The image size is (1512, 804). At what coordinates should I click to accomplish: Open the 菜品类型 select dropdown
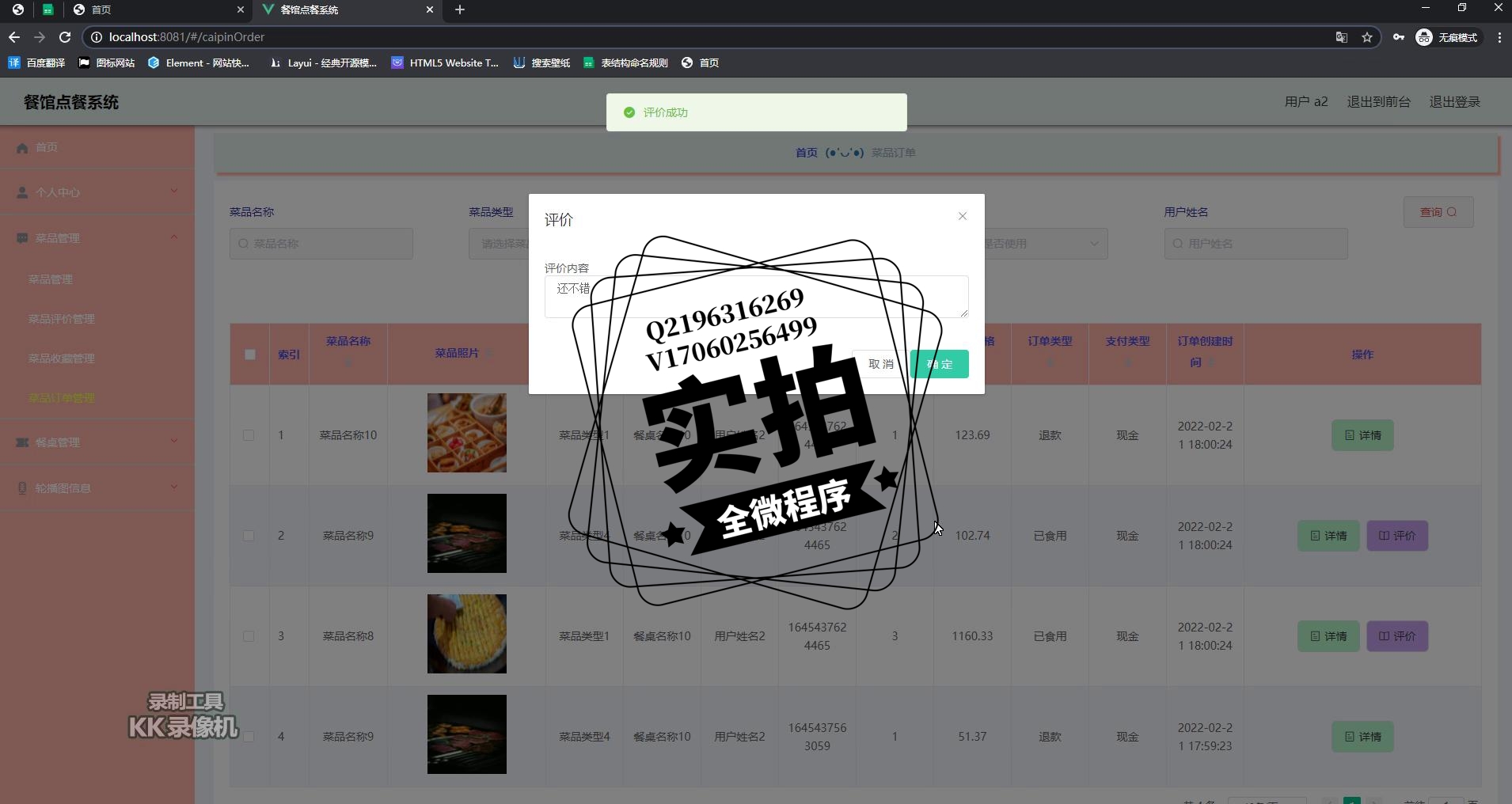(x=499, y=244)
